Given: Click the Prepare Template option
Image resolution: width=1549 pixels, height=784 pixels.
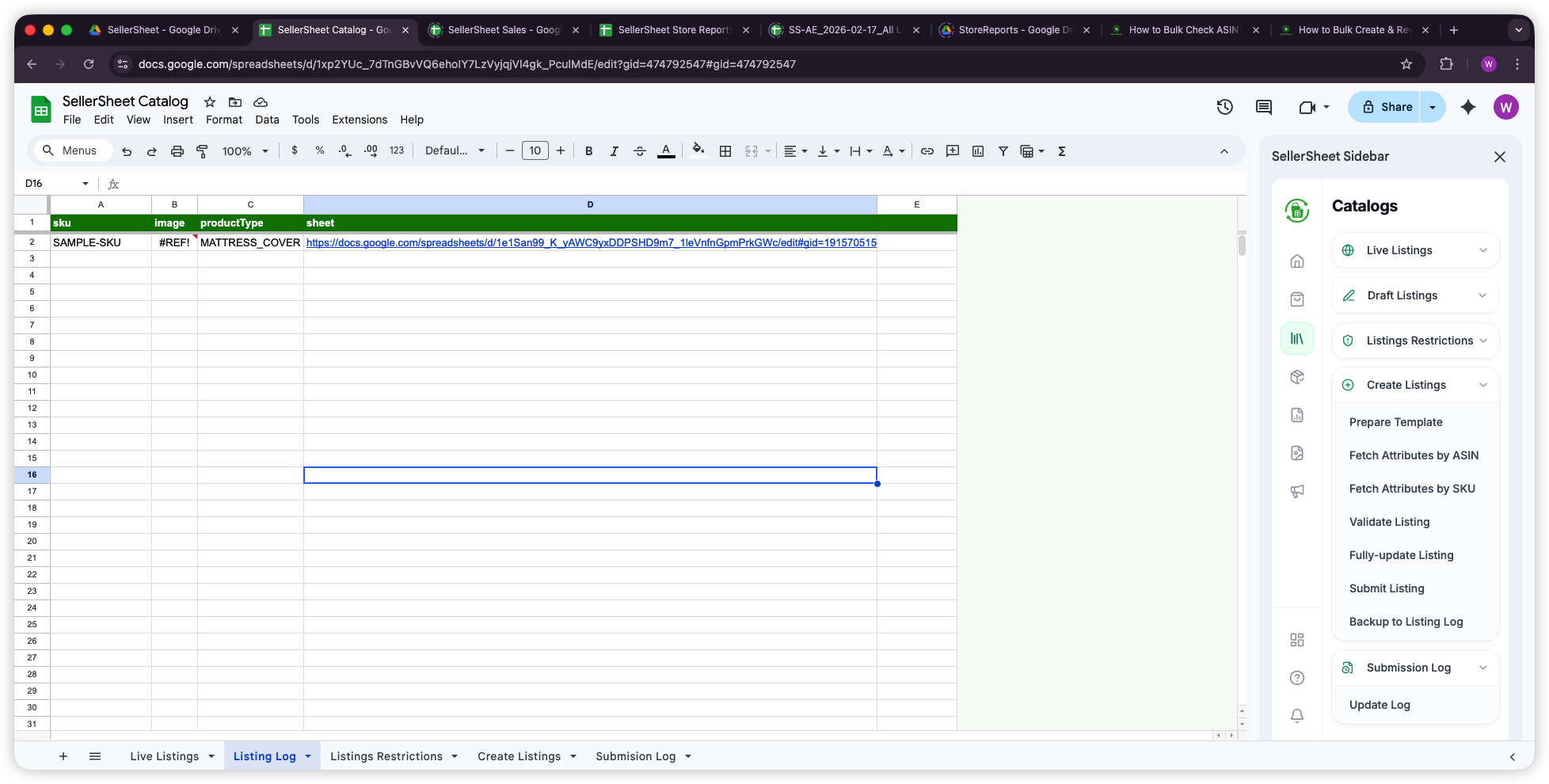Looking at the screenshot, I should point(1396,422).
